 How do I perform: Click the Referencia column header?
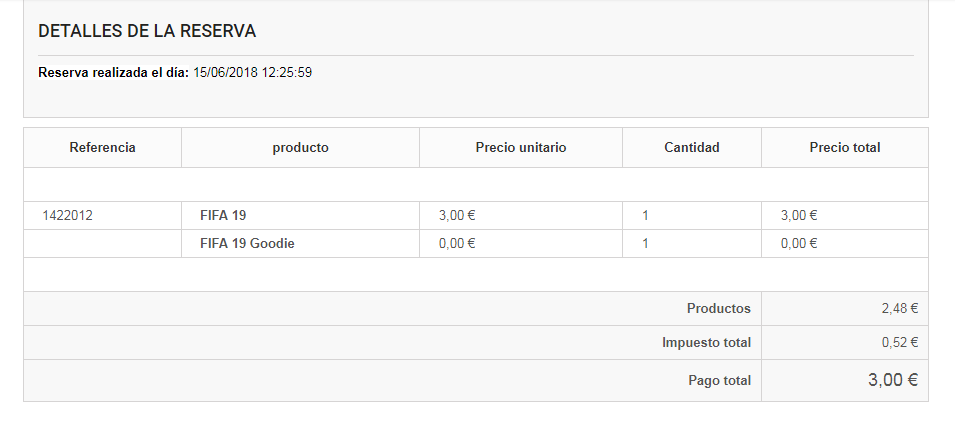(x=102, y=148)
